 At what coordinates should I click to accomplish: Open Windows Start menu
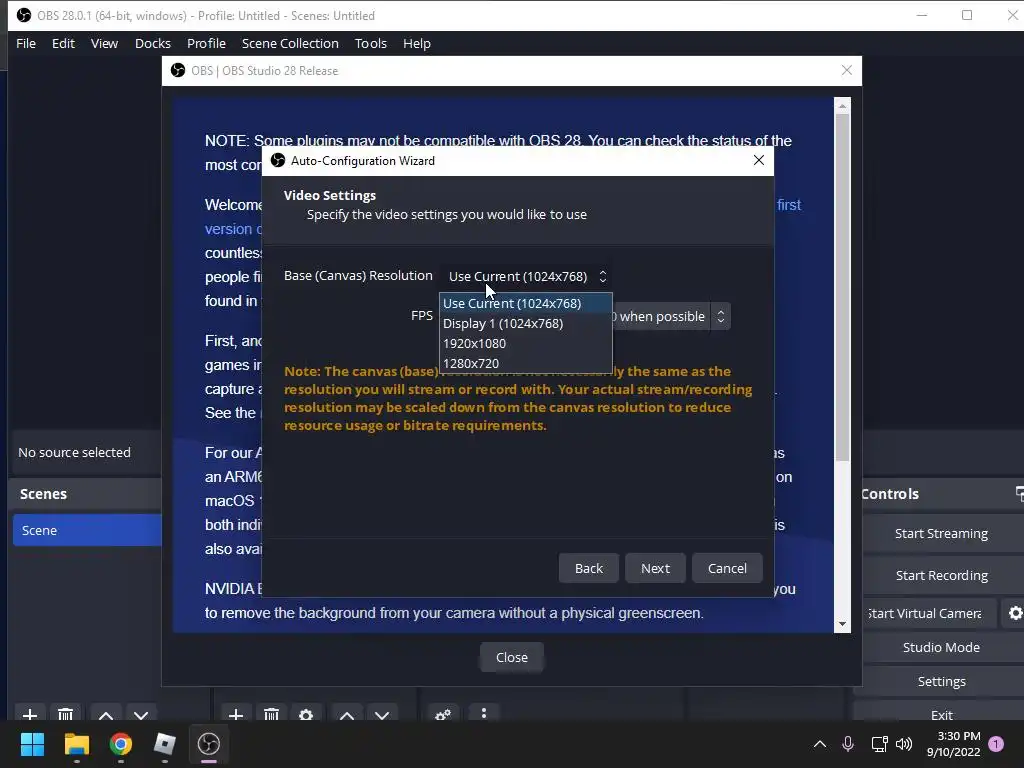32,744
